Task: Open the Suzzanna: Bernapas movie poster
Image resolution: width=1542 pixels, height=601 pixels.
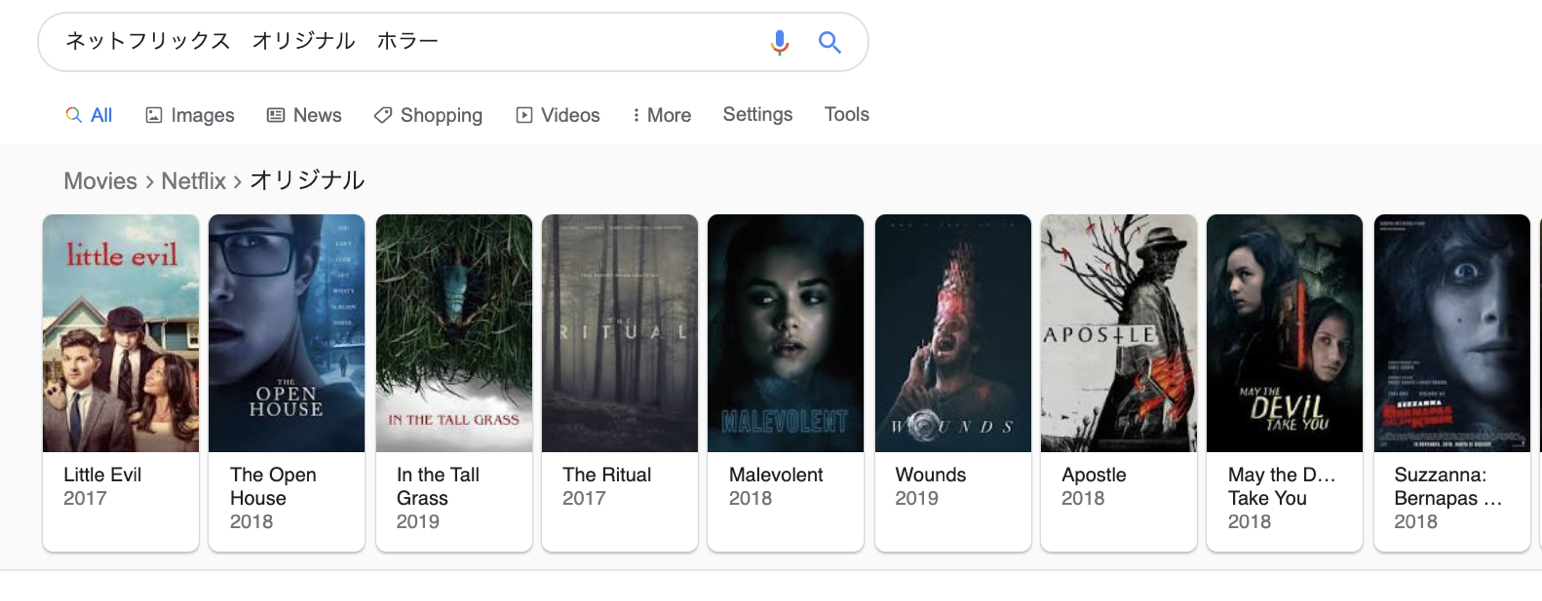Action: pyautogui.click(x=1452, y=333)
